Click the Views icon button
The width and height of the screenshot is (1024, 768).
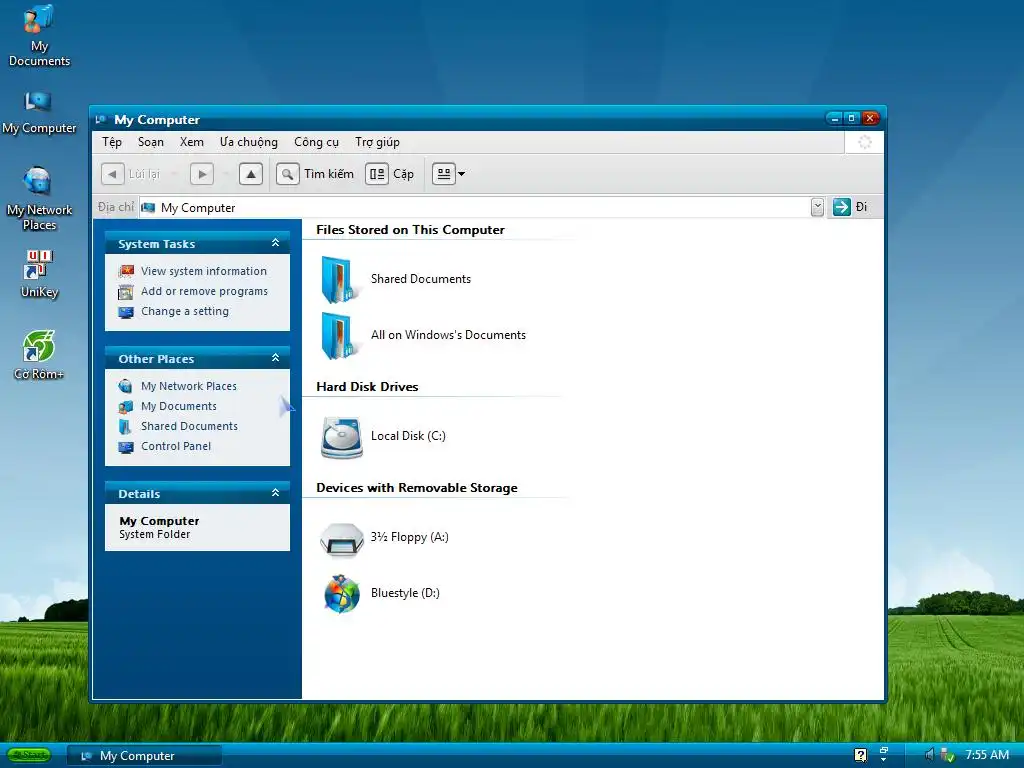click(x=443, y=174)
